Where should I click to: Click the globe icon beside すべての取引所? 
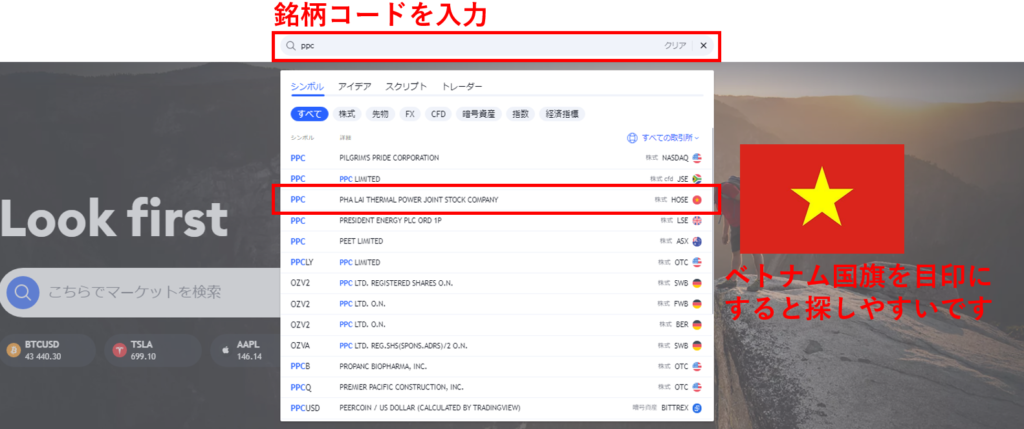[632, 138]
